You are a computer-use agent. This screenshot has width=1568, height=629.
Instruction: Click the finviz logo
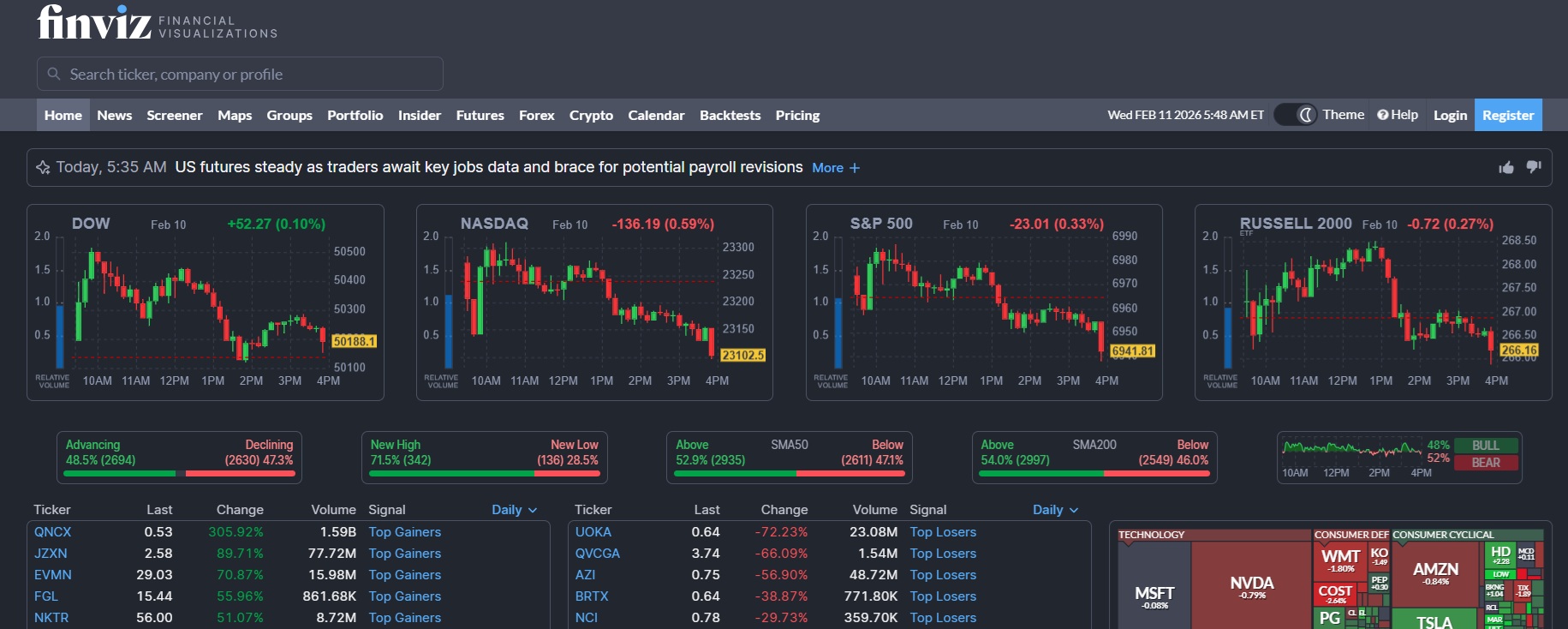point(94,23)
